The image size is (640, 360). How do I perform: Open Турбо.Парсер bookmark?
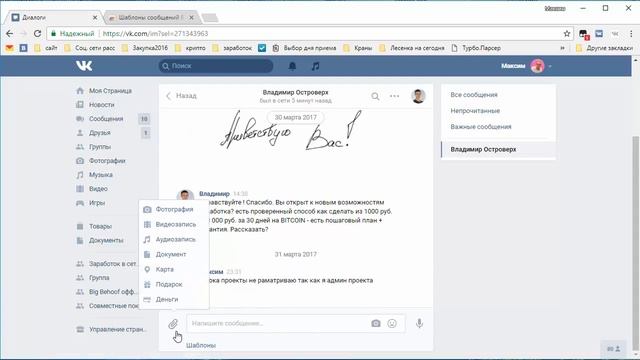(476, 48)
